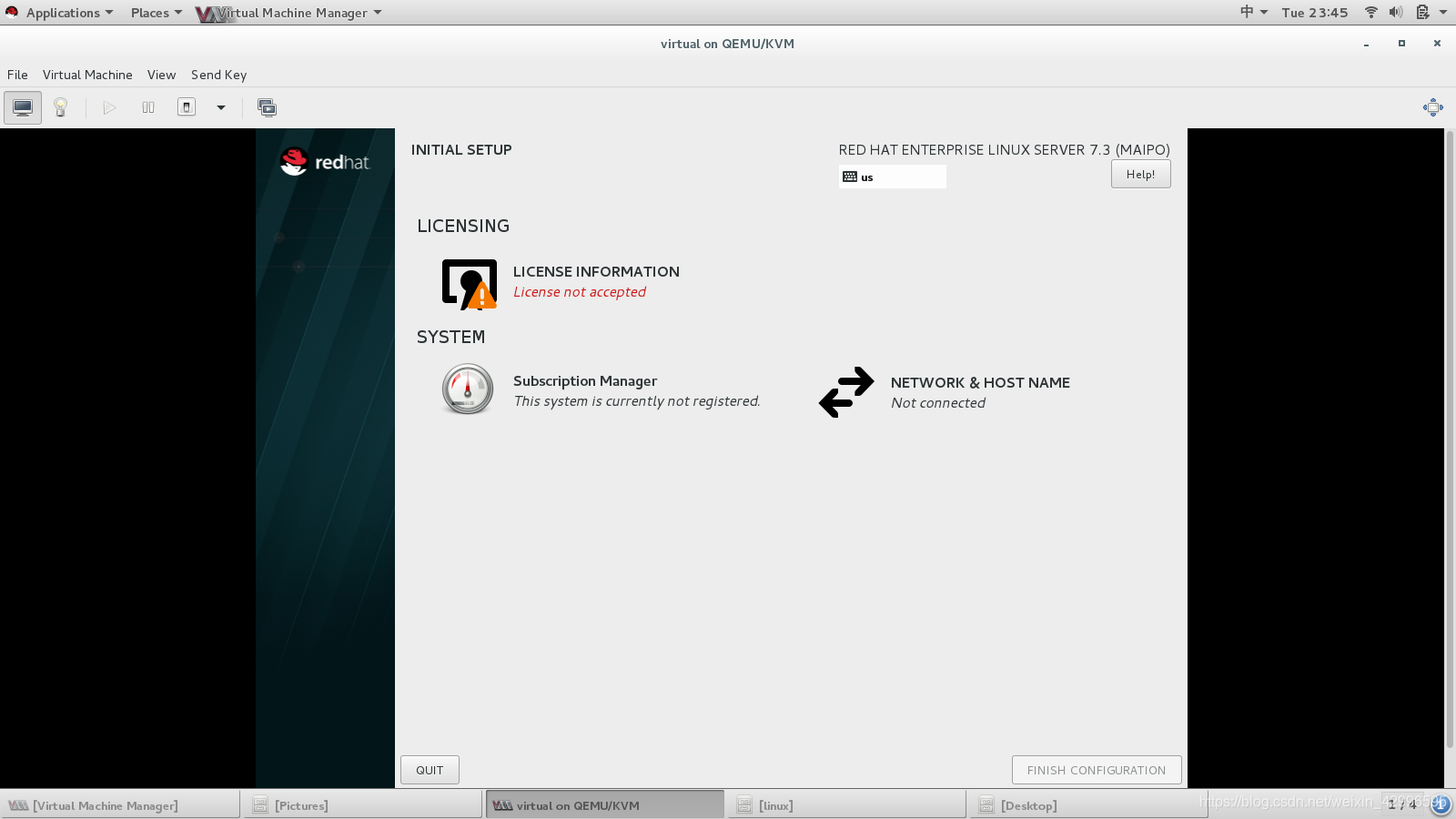Click the Help! button
Image resolution: width=1456 pixels, height=819 pixels.
pos(1140,174)
